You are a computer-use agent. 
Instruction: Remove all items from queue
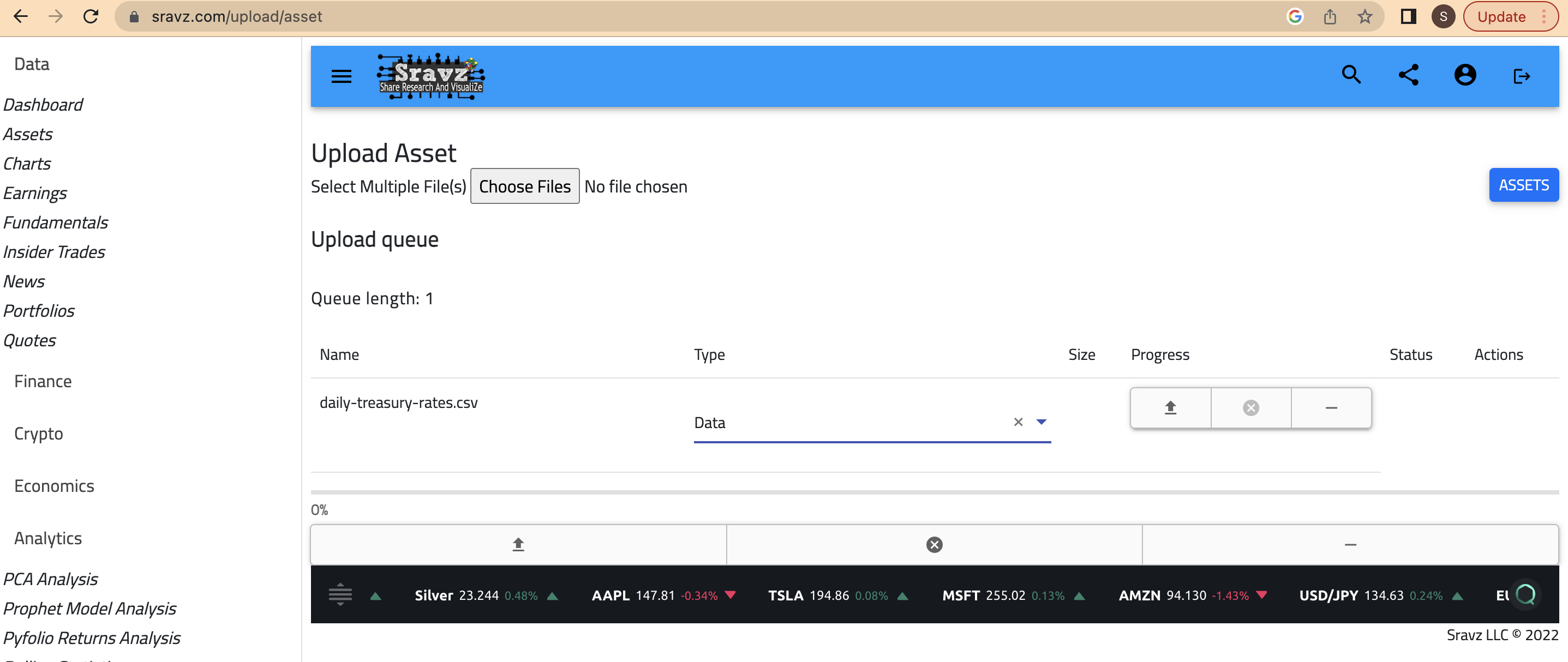point(1350,545)
